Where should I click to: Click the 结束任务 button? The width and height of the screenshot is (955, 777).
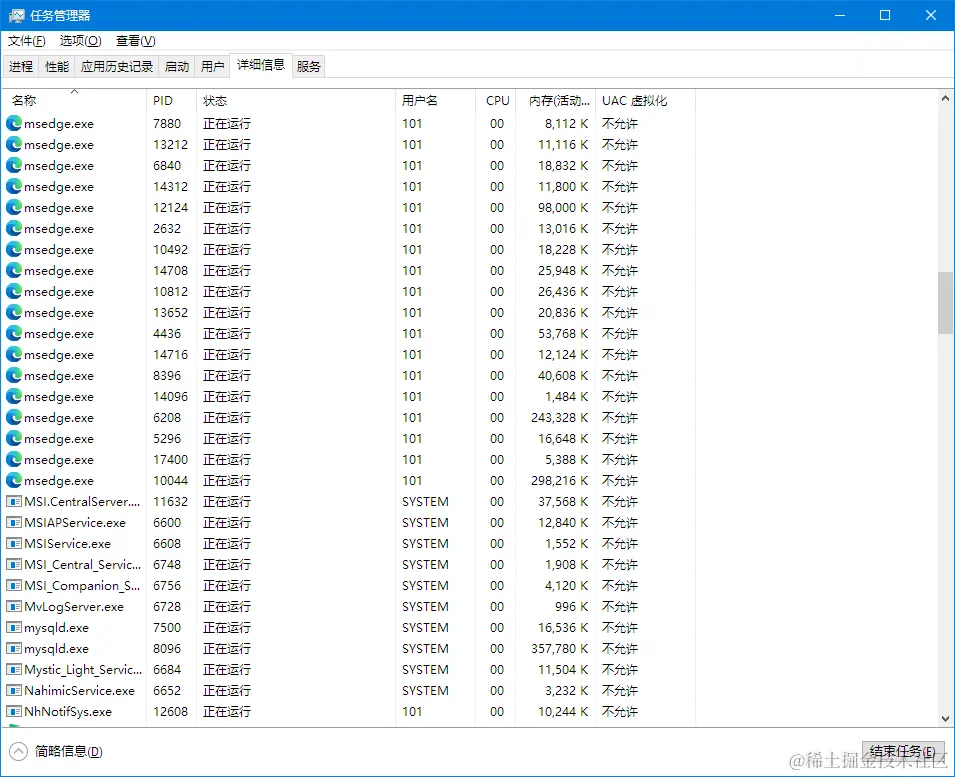(903, 751)
